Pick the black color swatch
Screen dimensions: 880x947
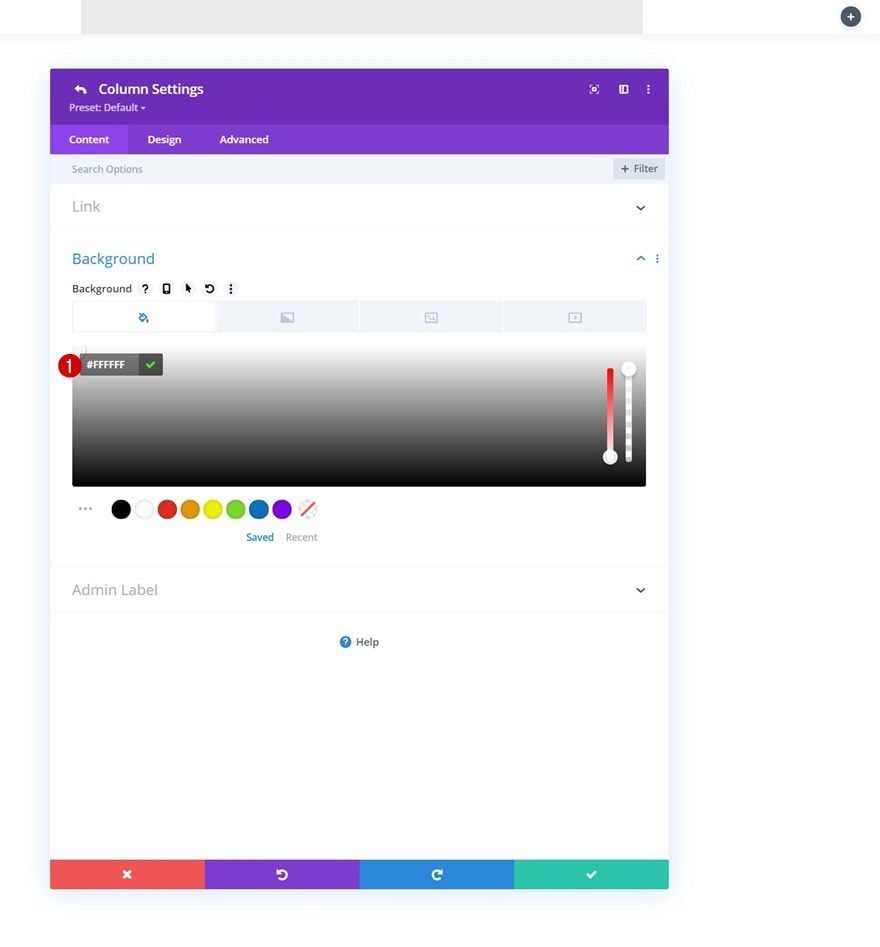pyautogui.click(x=121, y=509)
